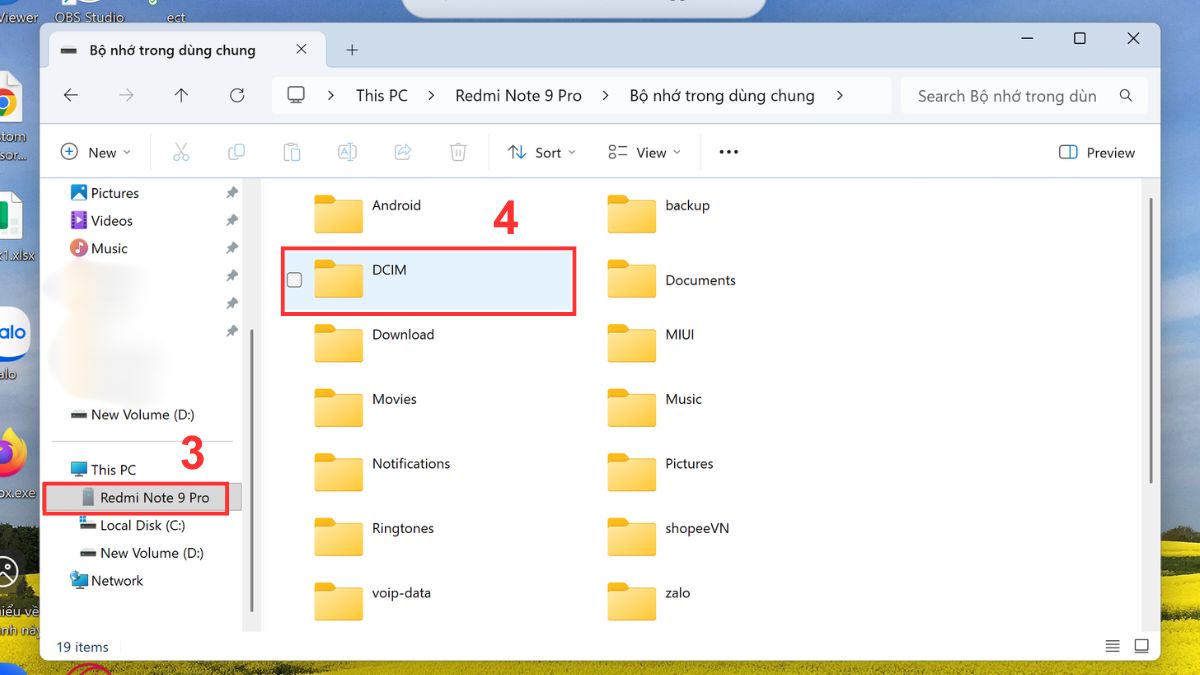Open the See more options menu
1200x675 pixels.
pos(728,152)
